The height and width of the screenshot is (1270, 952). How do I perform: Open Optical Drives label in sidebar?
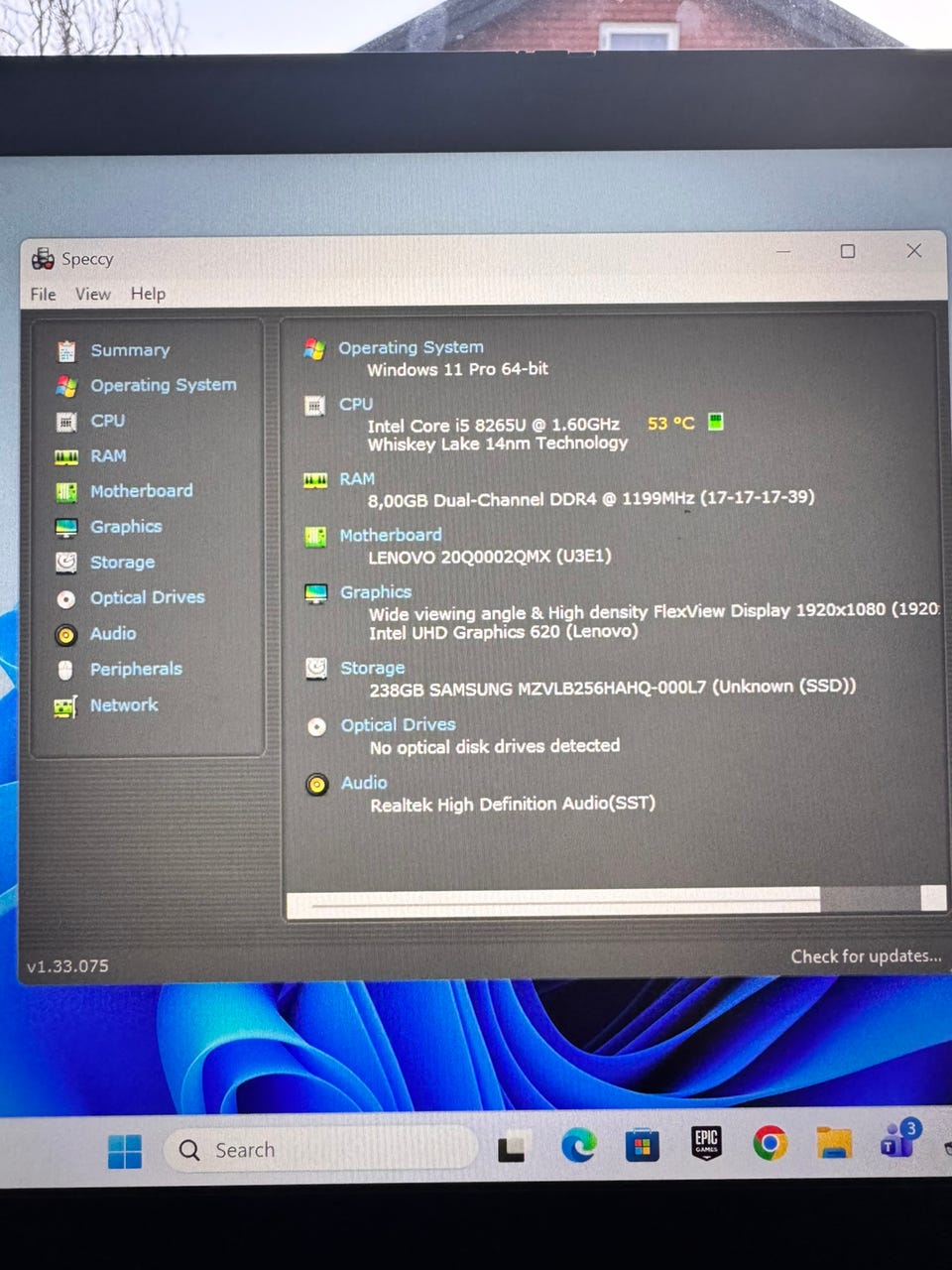click(x=148, y=597)
